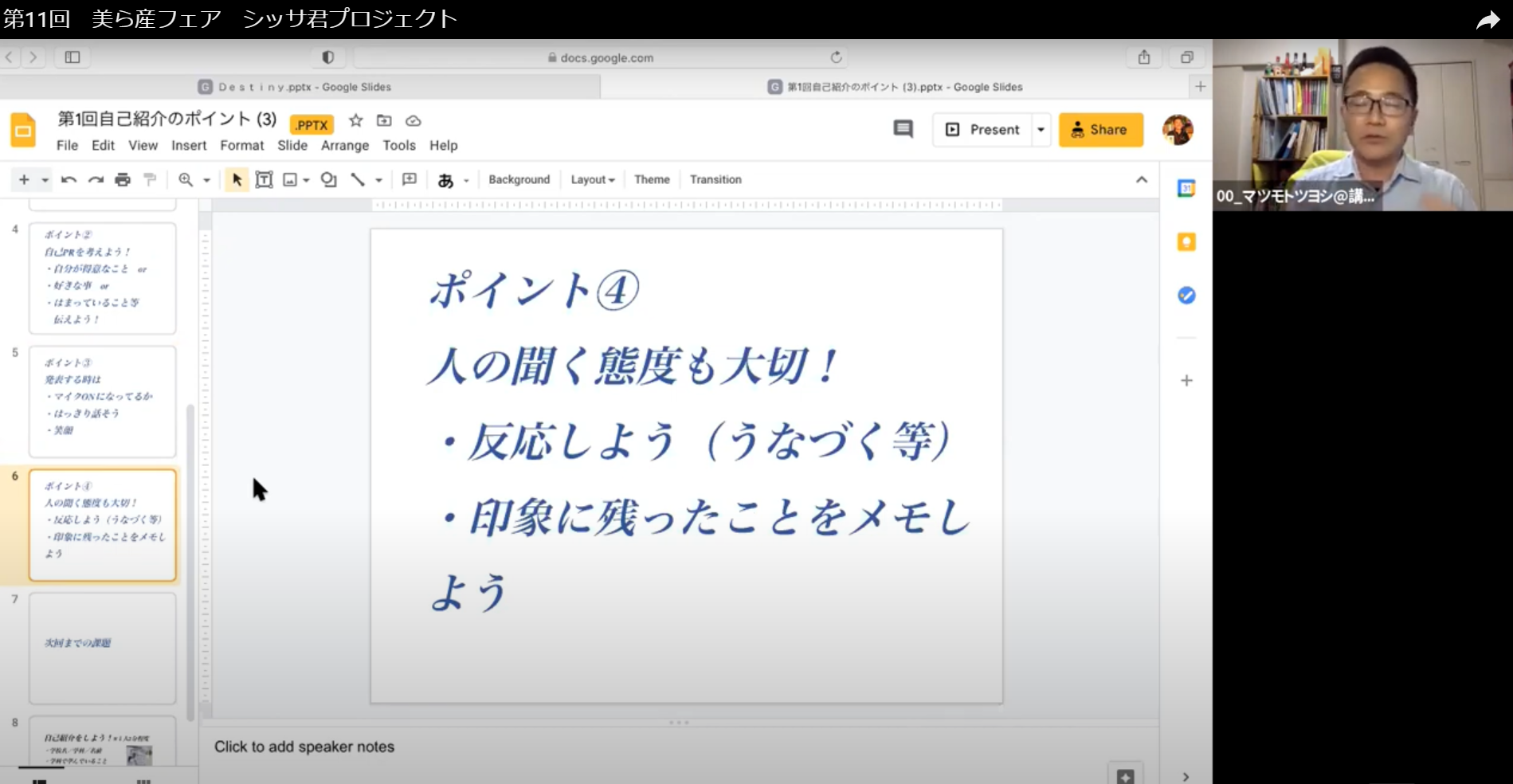Screen dimensions: 1513x784
Task: Click the Present button
Action: click(x=982, y=130)
